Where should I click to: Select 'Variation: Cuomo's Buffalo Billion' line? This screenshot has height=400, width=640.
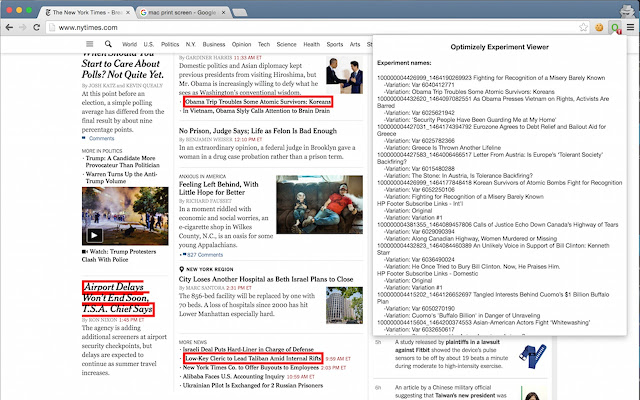tap(462, 316)
